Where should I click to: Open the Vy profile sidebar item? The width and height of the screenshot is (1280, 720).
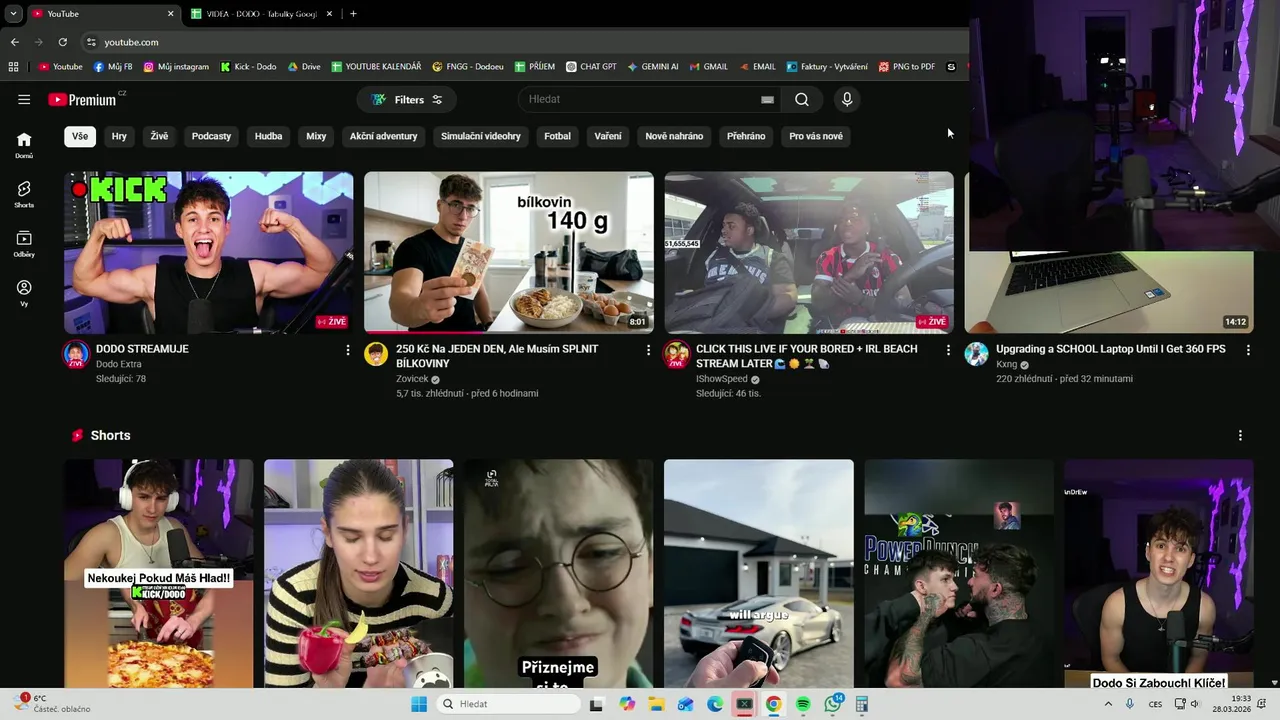click(24, 293)
